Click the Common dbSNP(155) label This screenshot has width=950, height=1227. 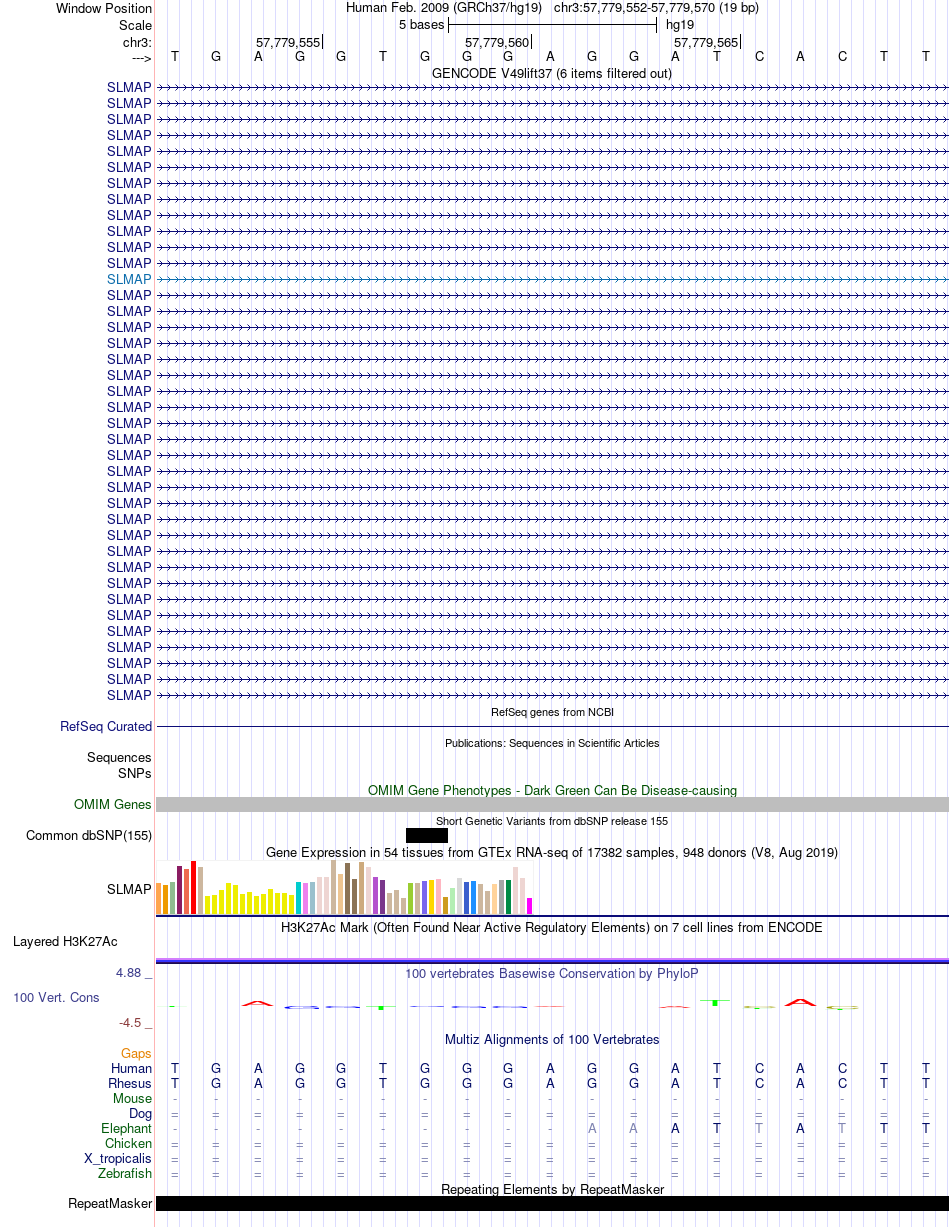(x=89, y=836)
